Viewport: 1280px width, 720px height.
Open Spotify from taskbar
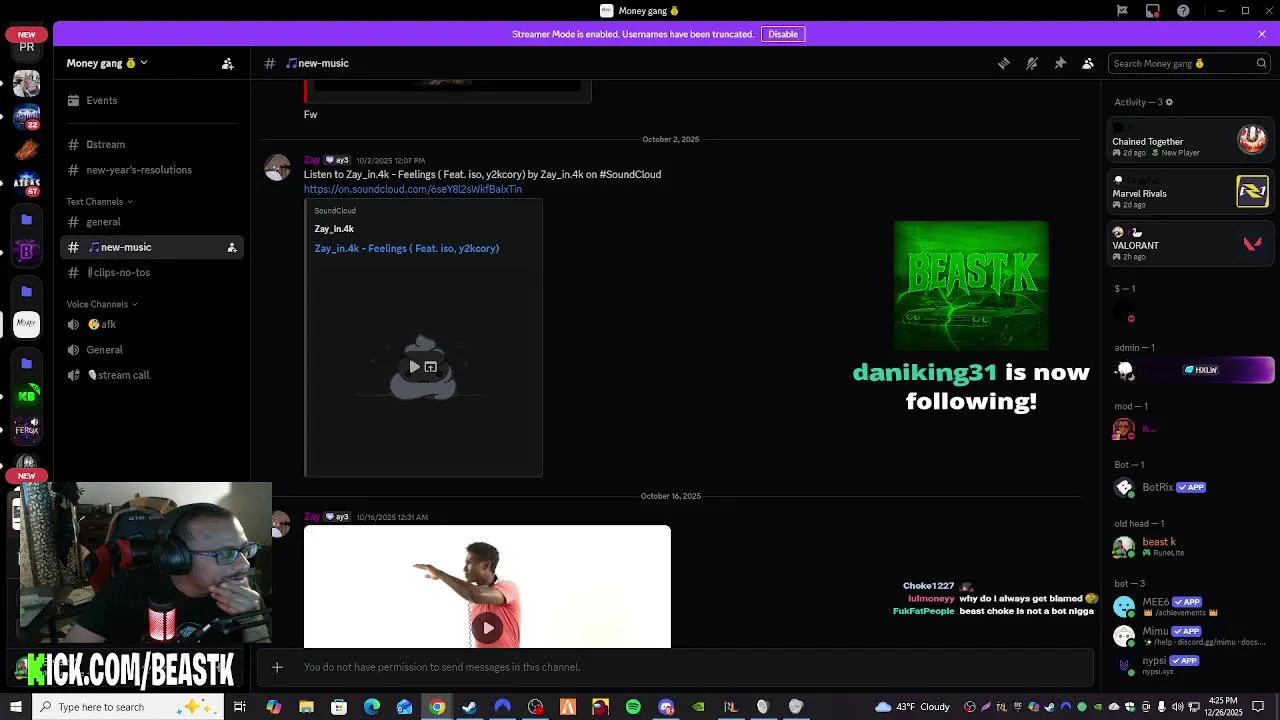633,707
